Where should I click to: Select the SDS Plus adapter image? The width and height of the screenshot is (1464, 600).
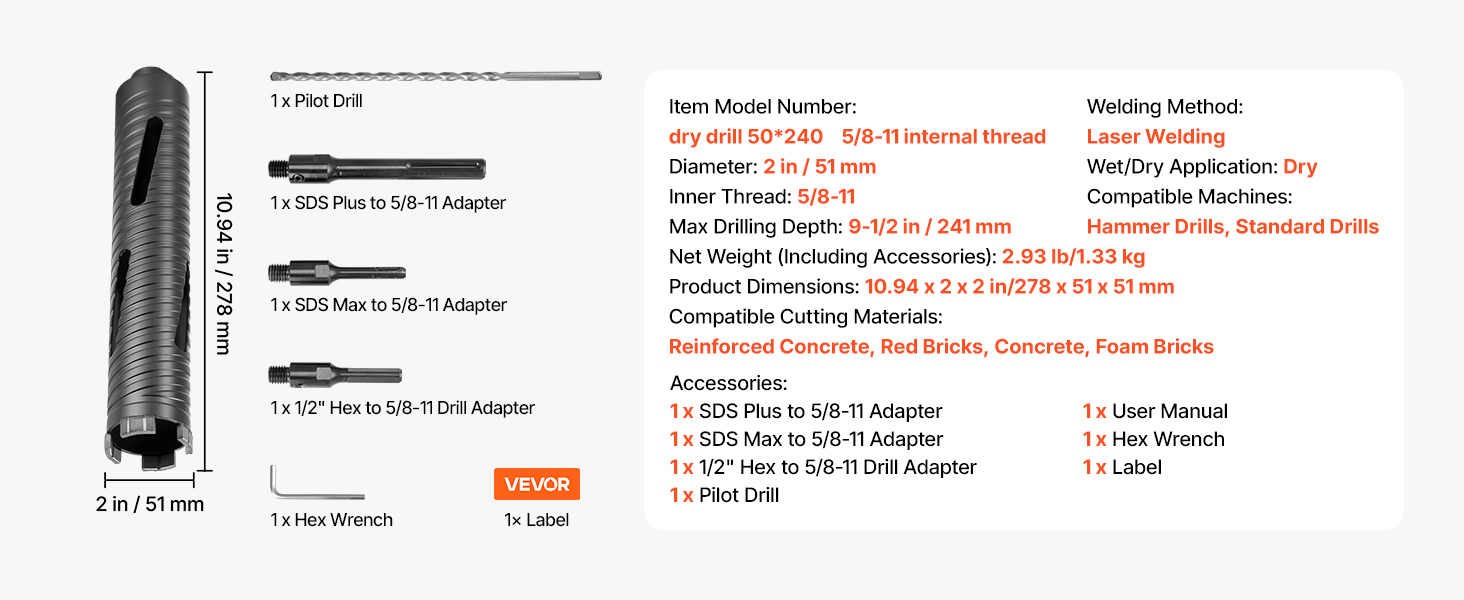377,169
